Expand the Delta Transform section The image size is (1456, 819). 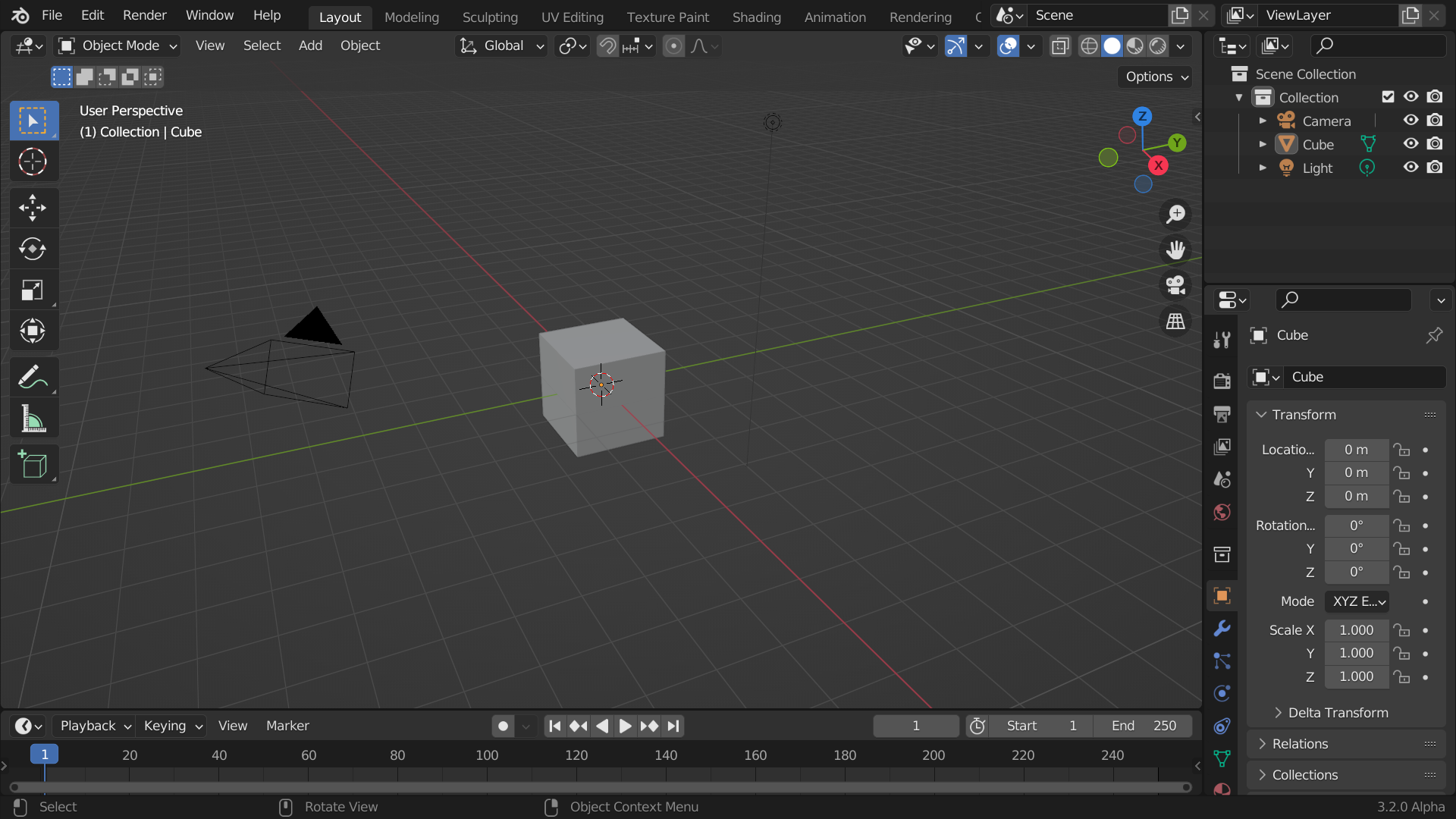[1339, 711]
